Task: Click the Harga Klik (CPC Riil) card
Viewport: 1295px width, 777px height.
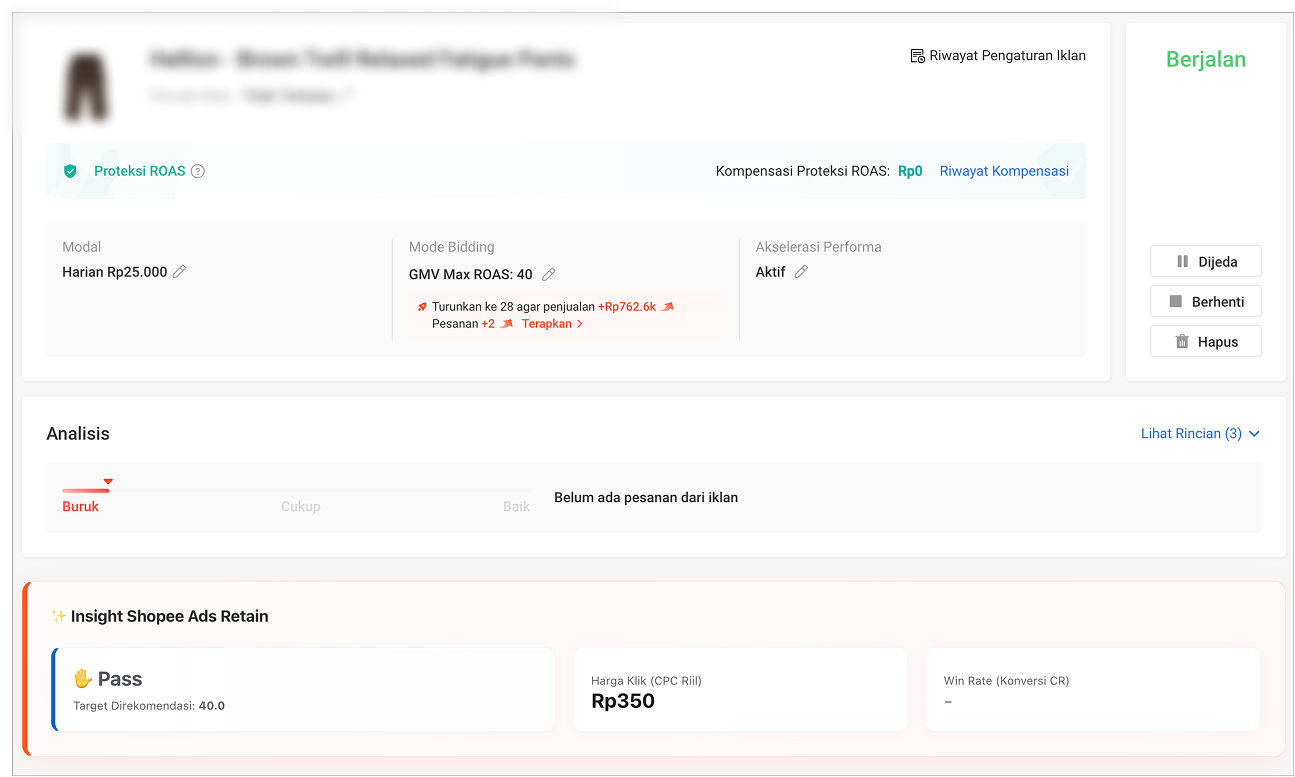Action: click(739, 690)
